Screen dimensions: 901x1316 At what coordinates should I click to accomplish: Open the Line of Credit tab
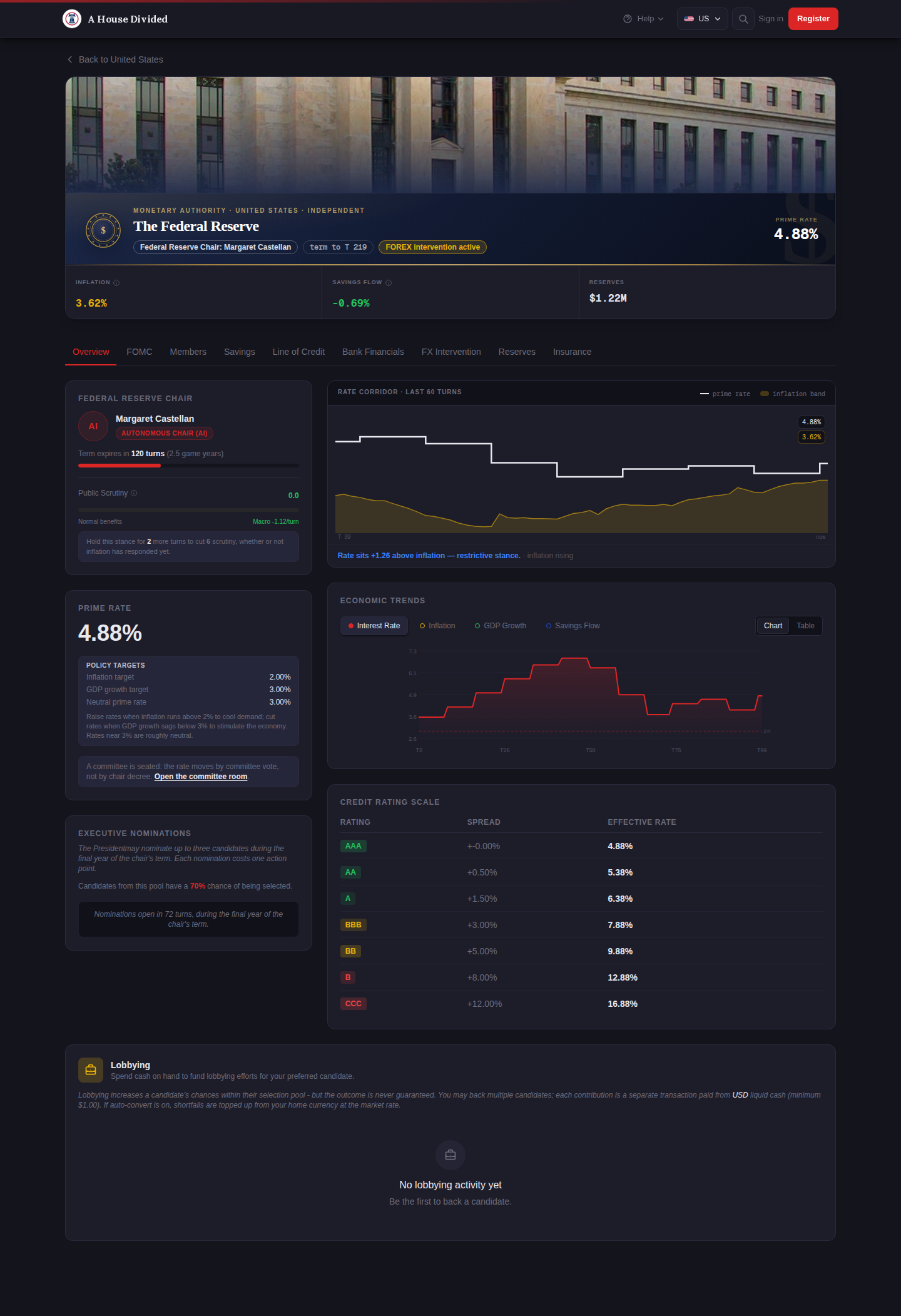[298, 352]
